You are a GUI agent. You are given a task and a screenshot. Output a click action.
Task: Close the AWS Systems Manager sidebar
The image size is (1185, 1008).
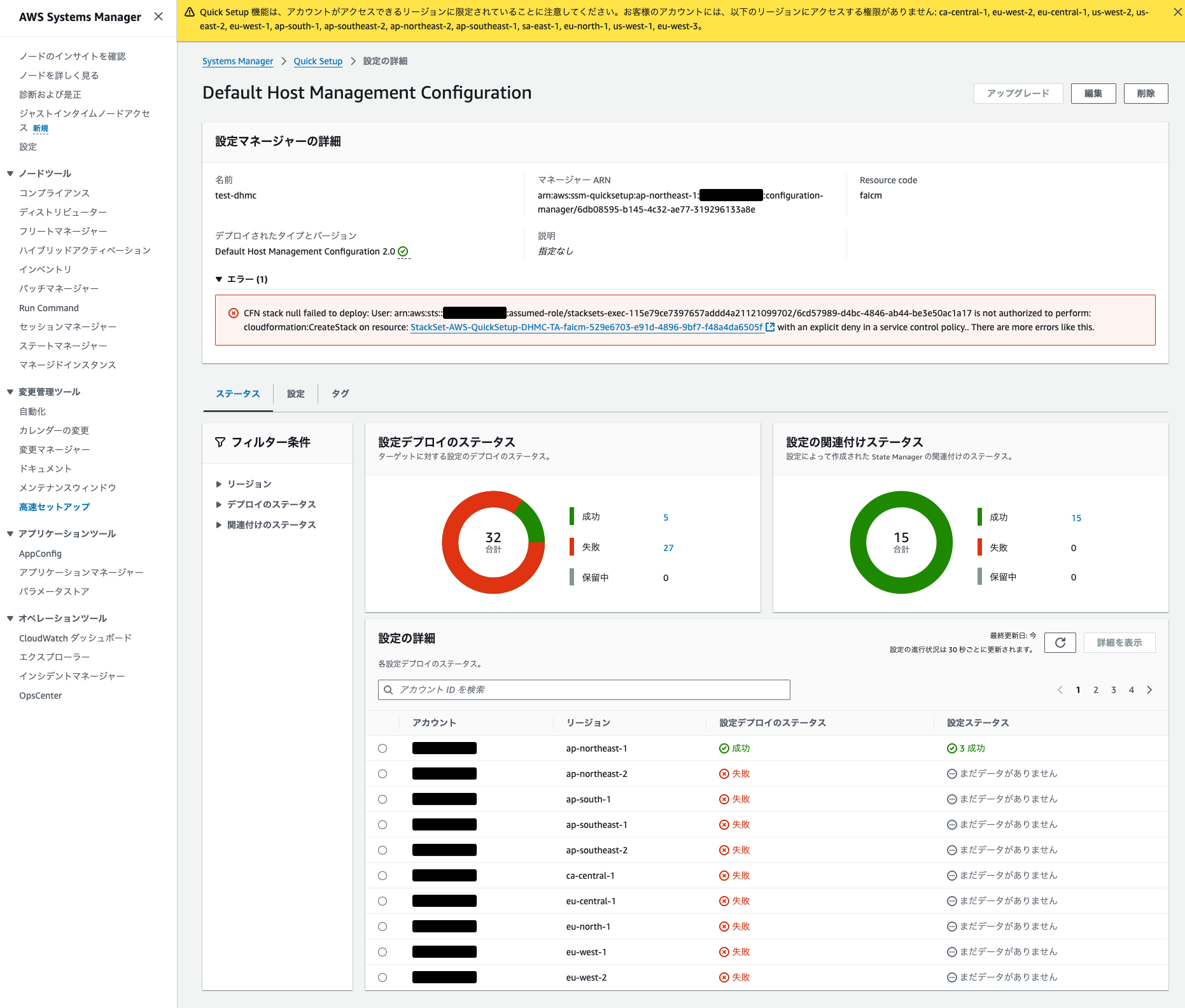coord(158,17)
